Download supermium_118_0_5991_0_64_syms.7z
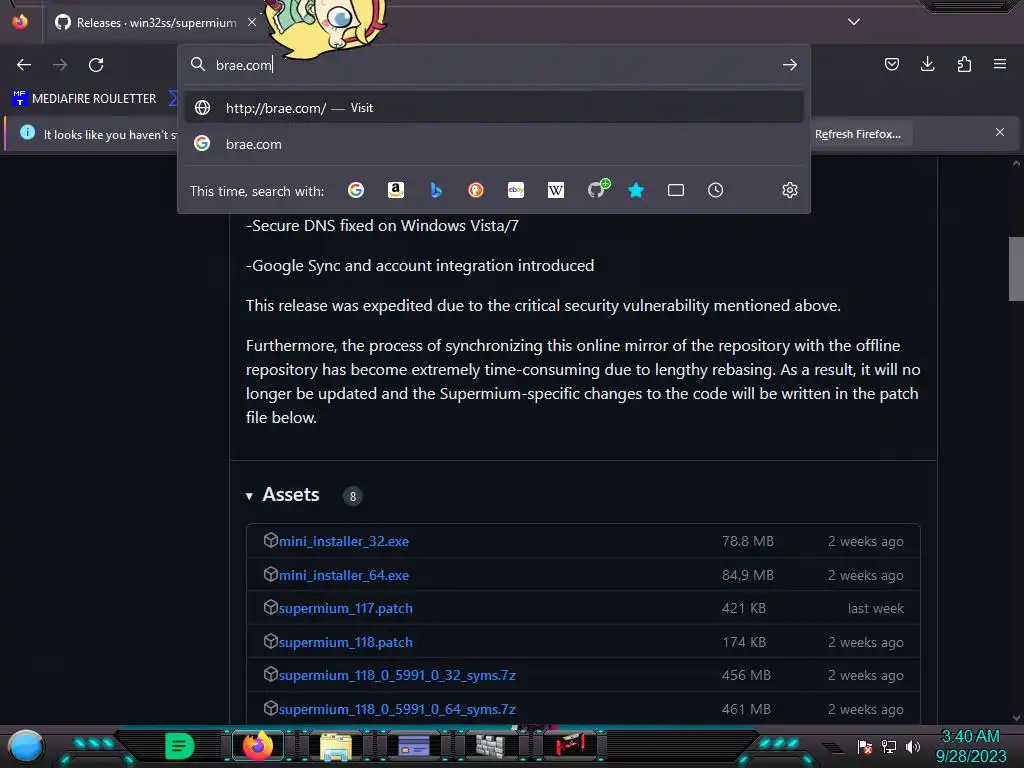This screenshot has height=768, width=1024. pos(397,709)
